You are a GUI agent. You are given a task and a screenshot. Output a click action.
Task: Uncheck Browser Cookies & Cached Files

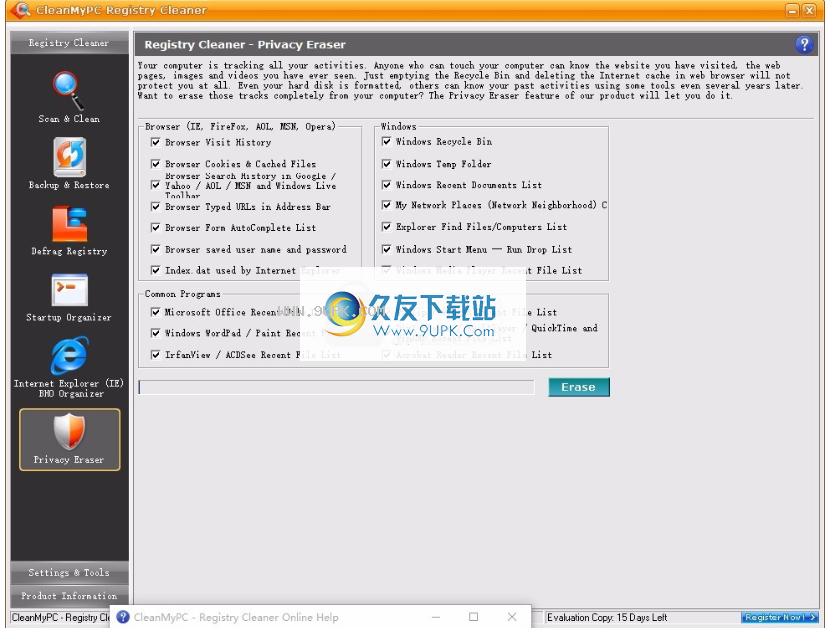pyautogui.click(x=156, y=164)
